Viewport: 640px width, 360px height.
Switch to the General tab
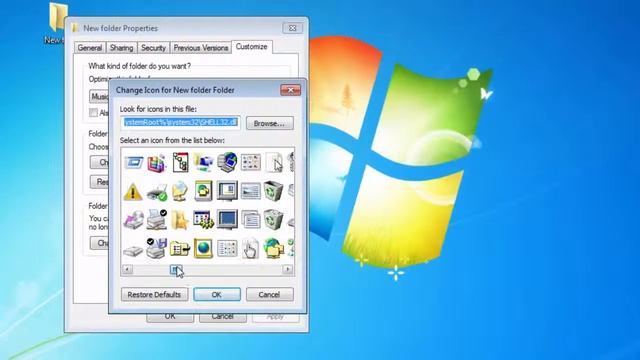click(90, 48)
